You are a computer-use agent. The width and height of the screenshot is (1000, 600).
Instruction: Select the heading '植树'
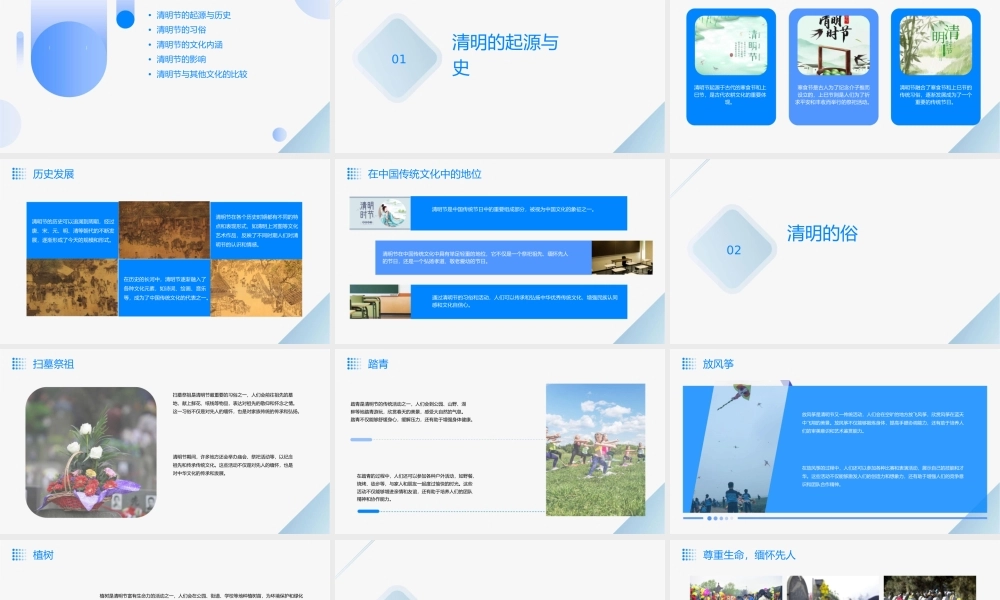coord(43,555)
